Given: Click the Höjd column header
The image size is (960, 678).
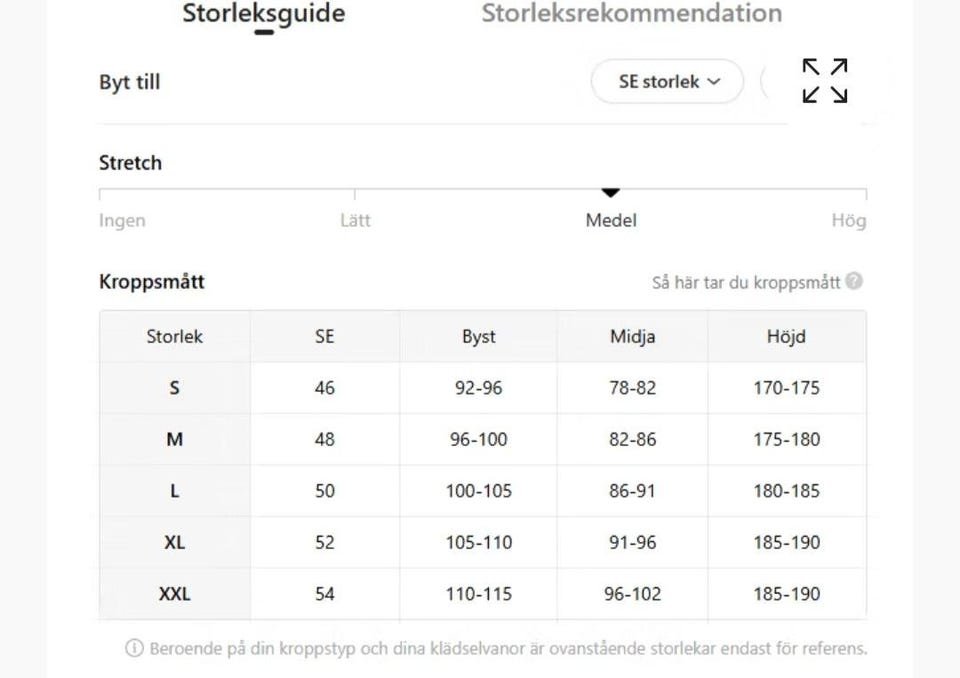Looking at the screenshot, I should click(x=786, y=337).
